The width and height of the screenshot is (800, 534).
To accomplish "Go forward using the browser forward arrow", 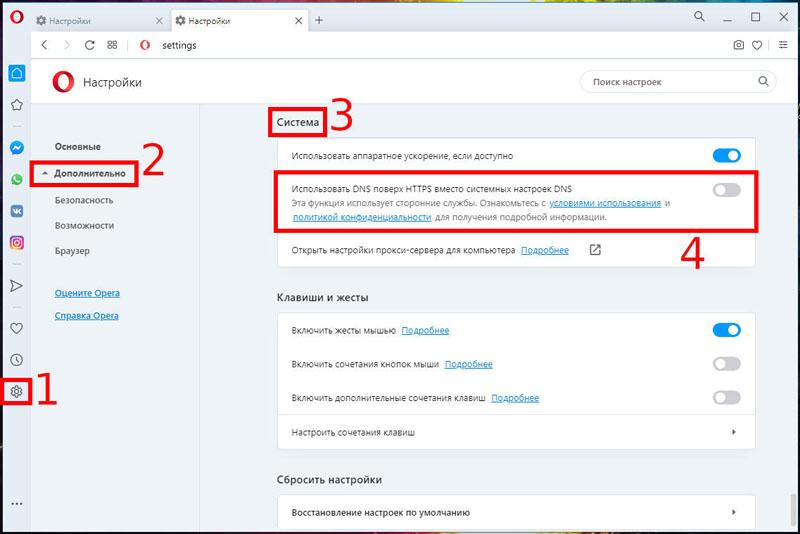I will point(67,45).
